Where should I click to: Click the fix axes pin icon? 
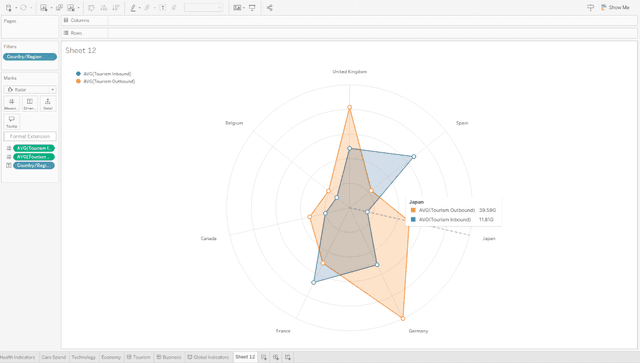coord(174,7)
